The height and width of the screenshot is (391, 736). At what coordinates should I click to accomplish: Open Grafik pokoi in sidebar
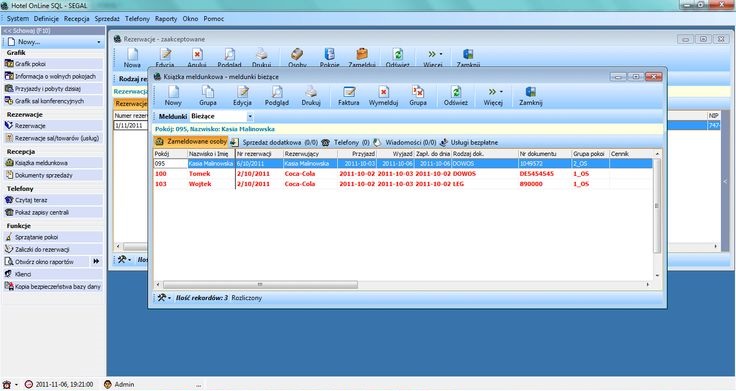point(53,64)
